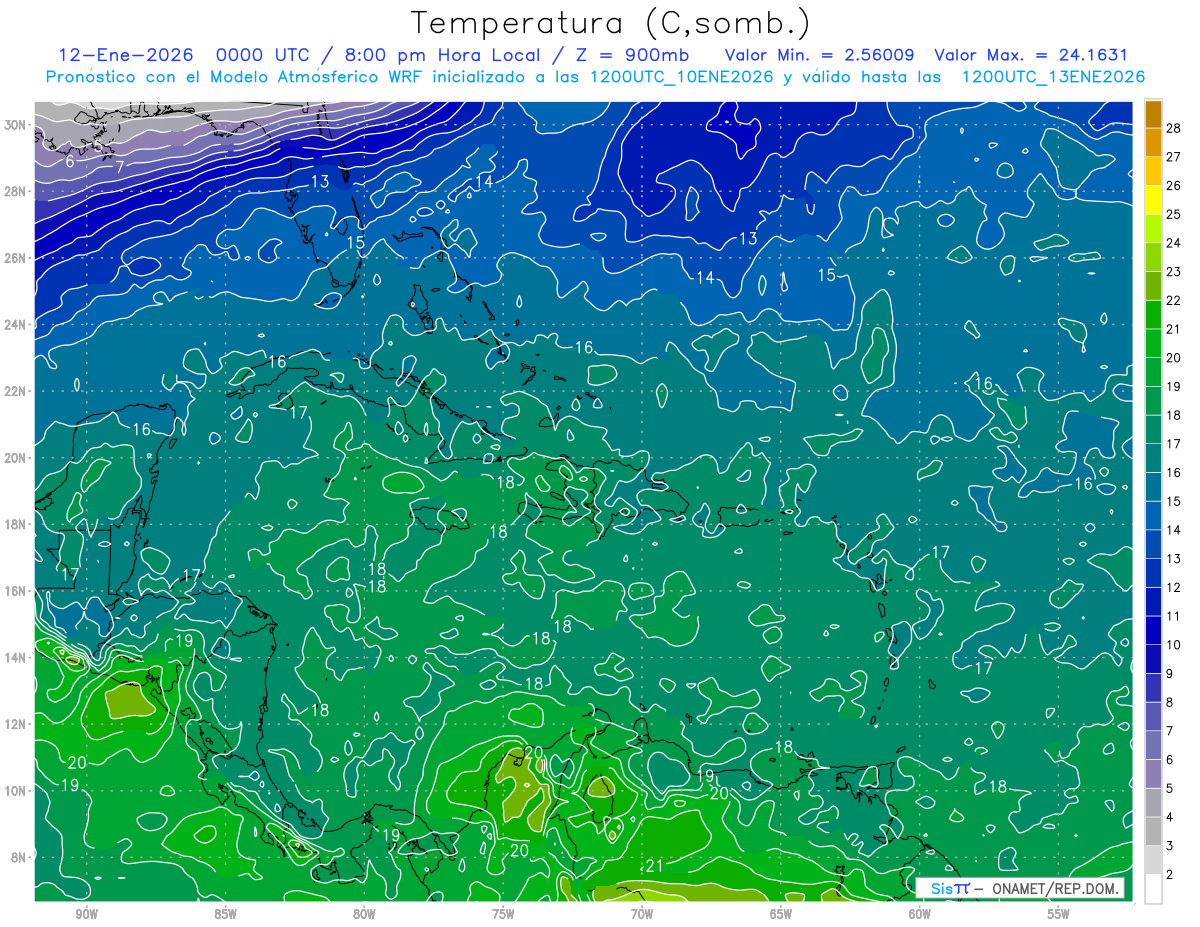Select the 'Z = 900mb' pressure level text
Screen dimensions: 1200x927
[631, 55]
